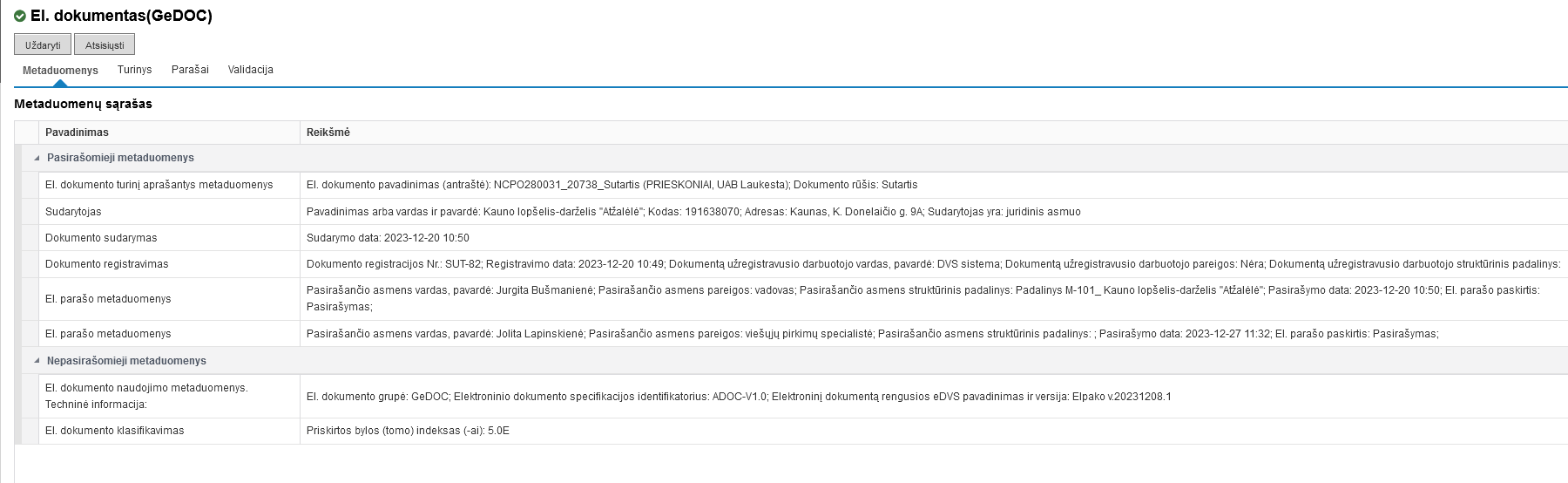Click the Sudarymo data 2023-12-20 value cell

(x=388, y=238)
